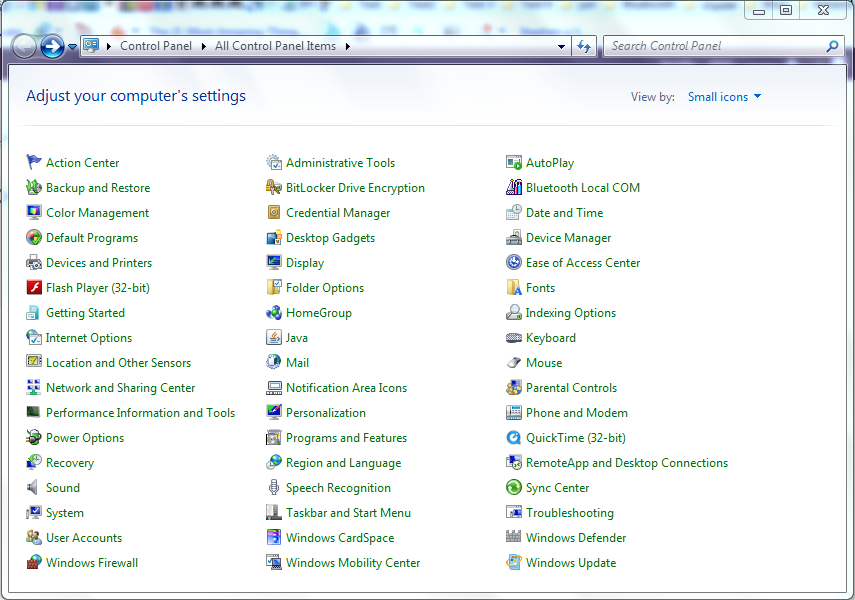Click the Windows Defender wall icon

[514, 537]
